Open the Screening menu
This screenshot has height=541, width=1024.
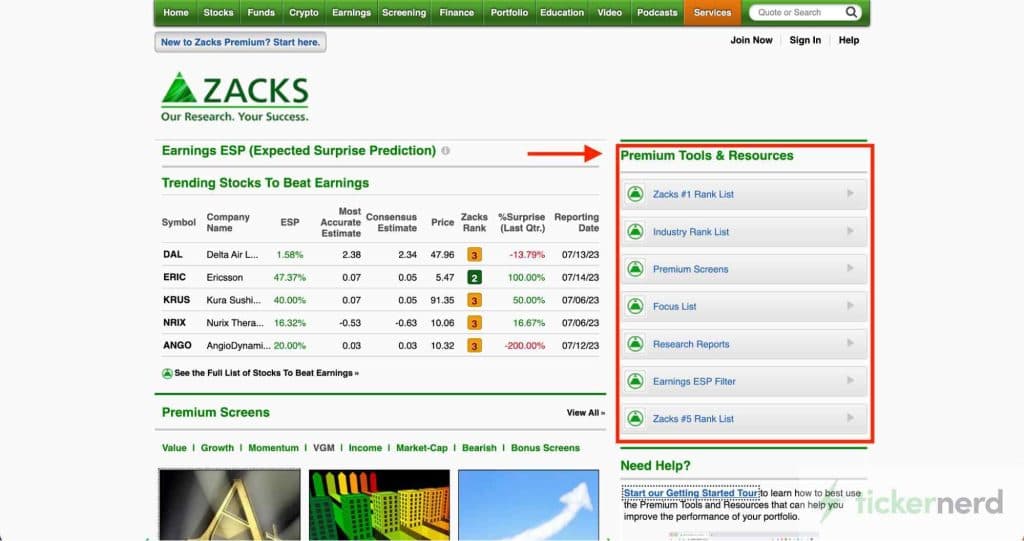(404, 12)
